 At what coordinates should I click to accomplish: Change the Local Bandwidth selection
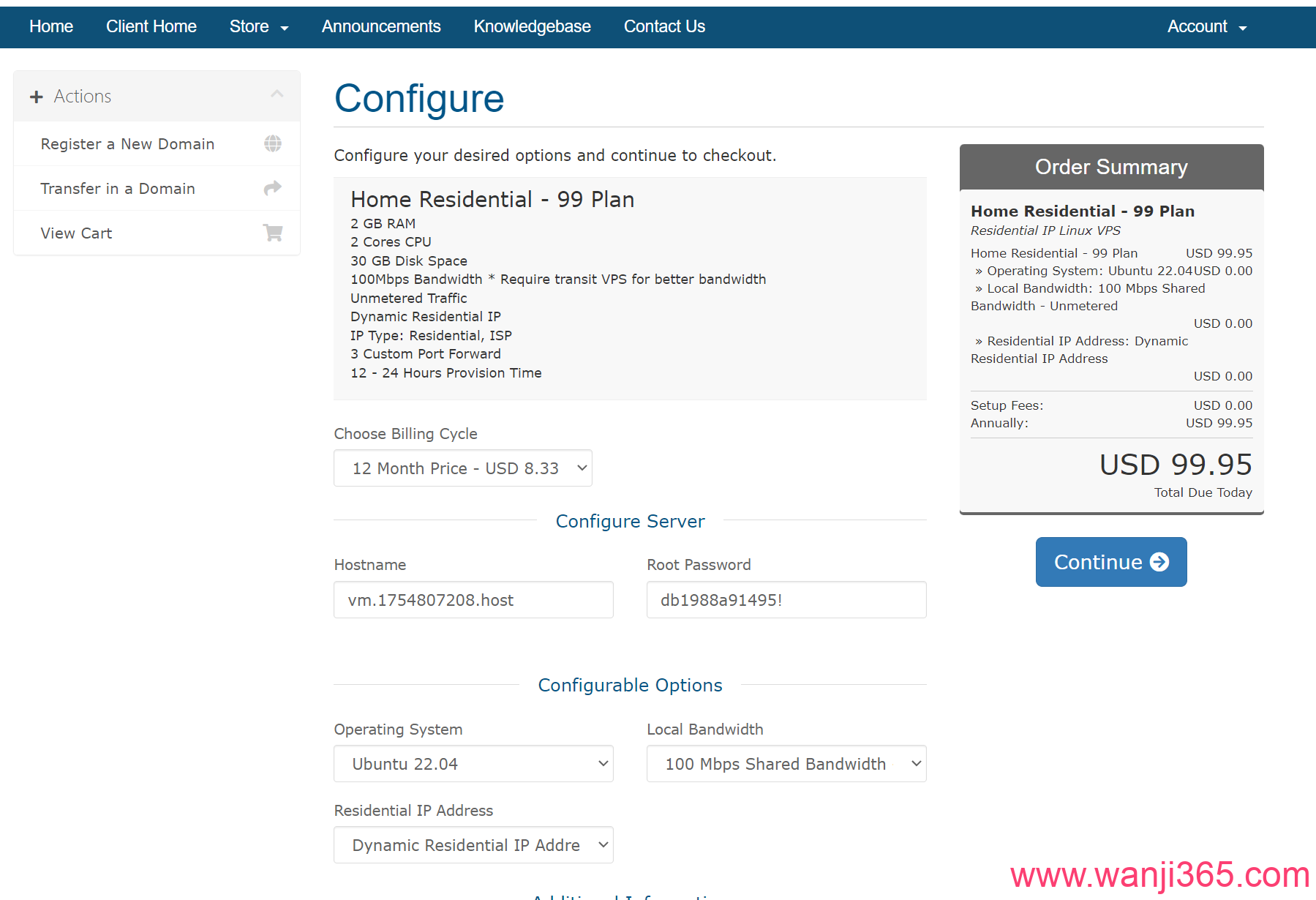(786, 764)
